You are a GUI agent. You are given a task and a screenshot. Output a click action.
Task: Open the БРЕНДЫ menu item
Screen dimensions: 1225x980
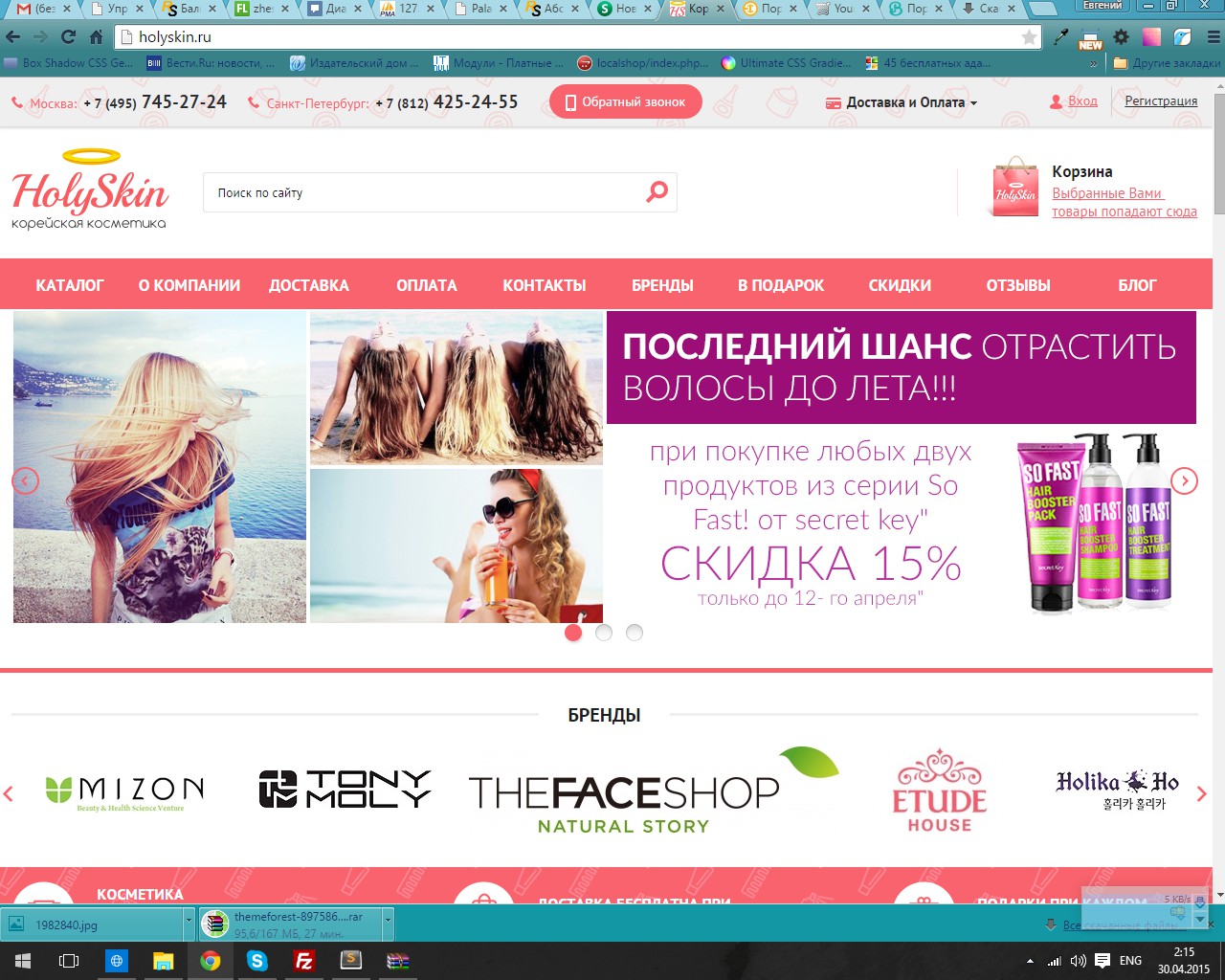[662, 285]
